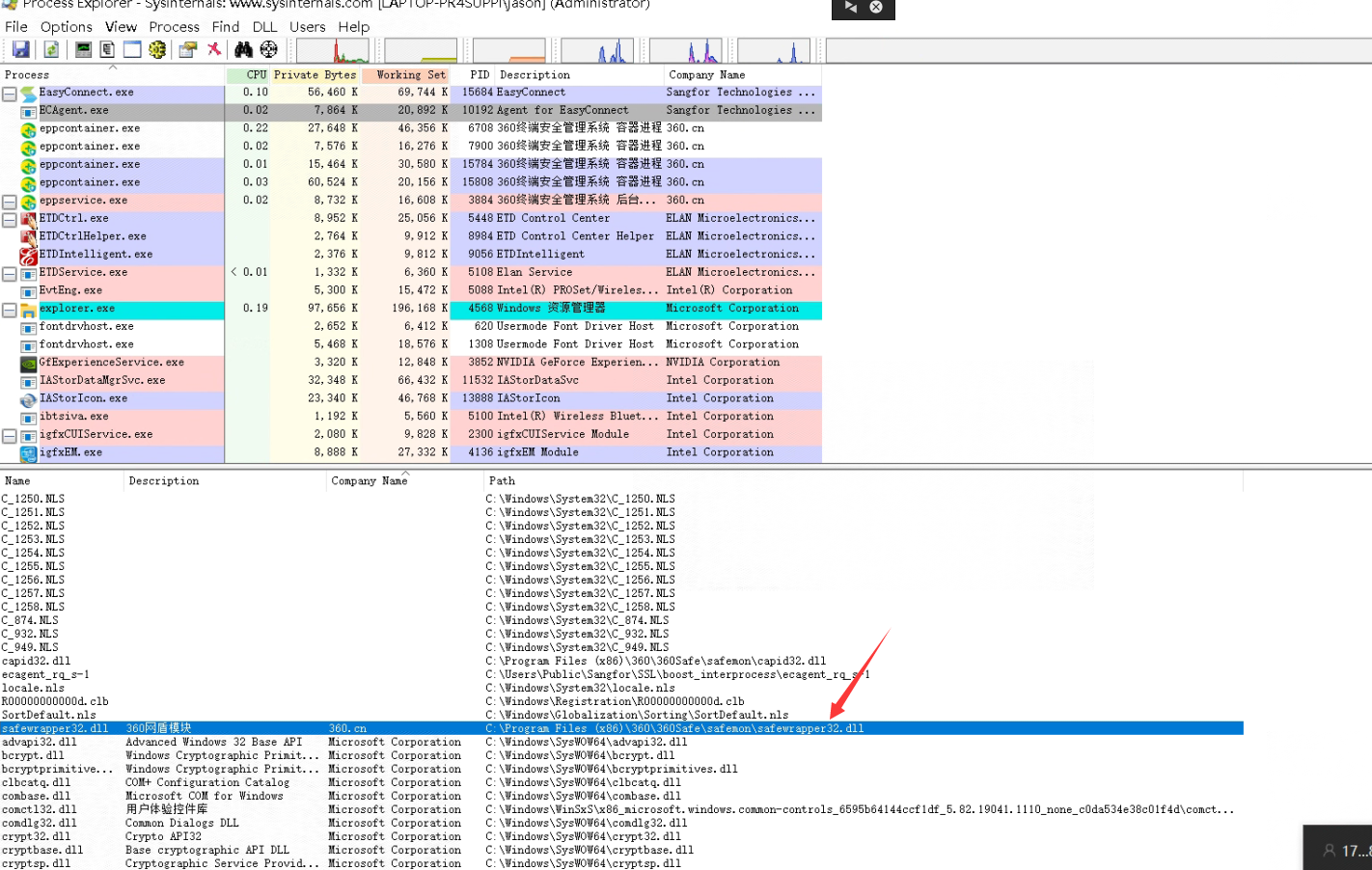Click the Refresh Now toolbar icon
The width and height of the screenshot is (1372, 870).
(51, 49)
